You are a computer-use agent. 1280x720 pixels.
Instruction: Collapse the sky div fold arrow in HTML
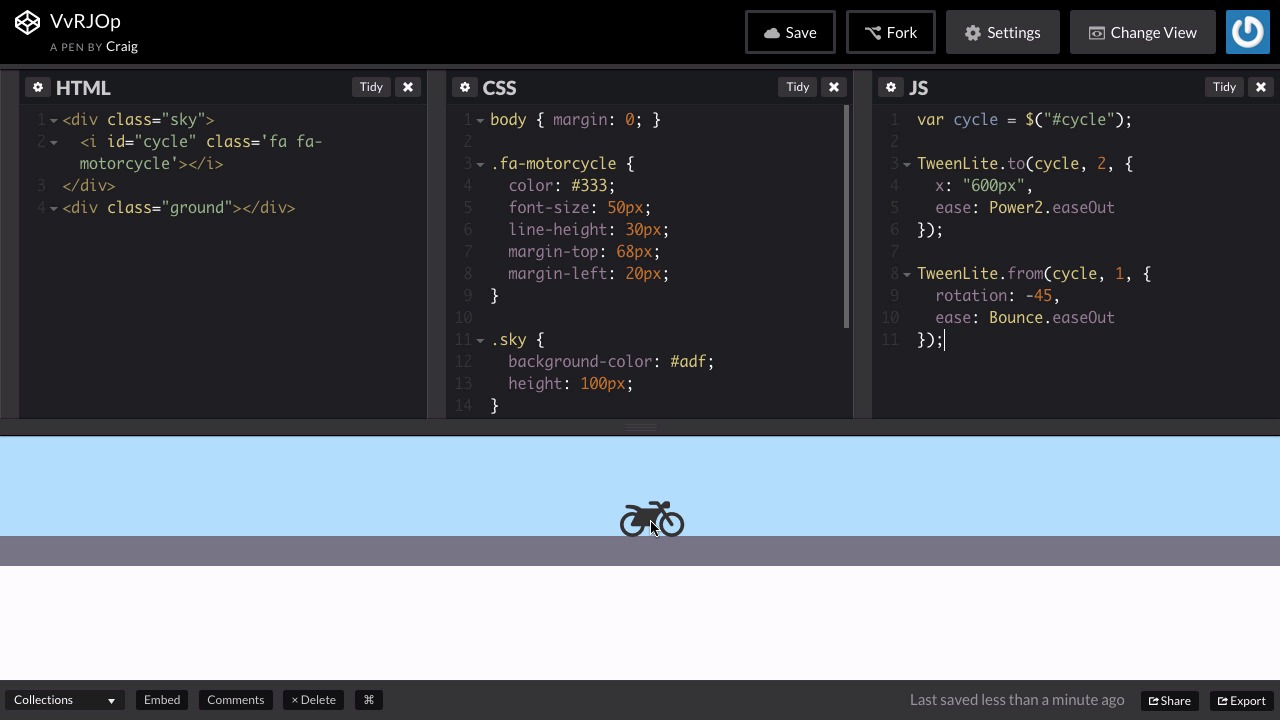(x=54, y=120)
